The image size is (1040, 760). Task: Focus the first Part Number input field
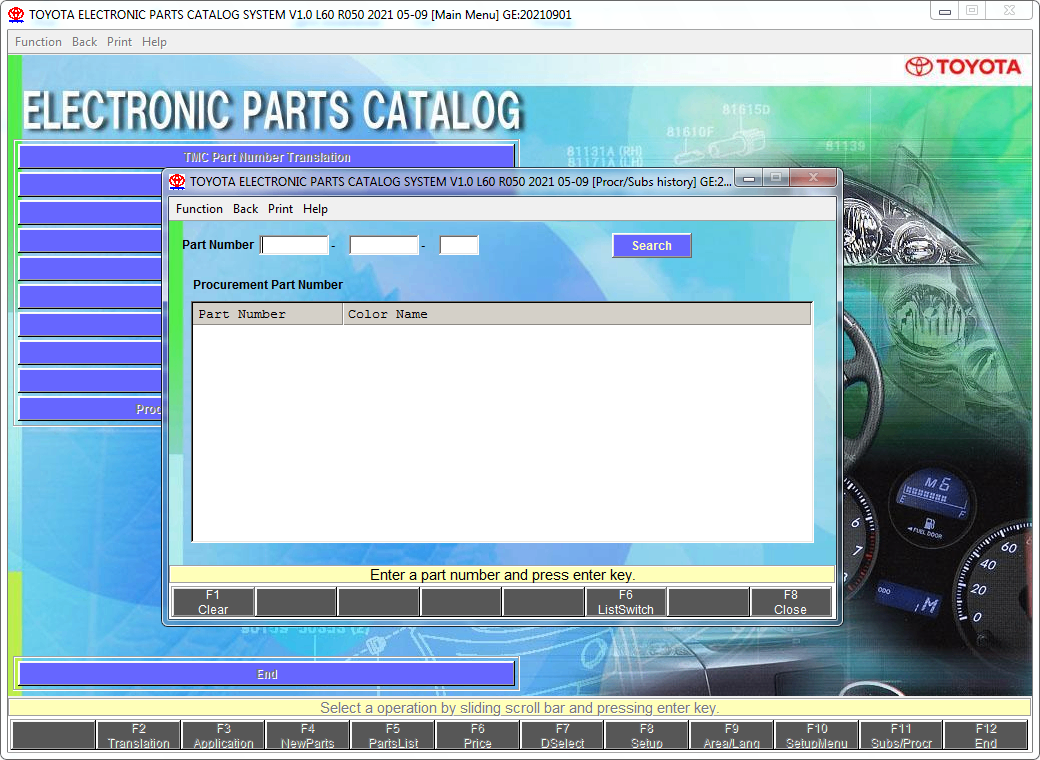pos(294,245)
